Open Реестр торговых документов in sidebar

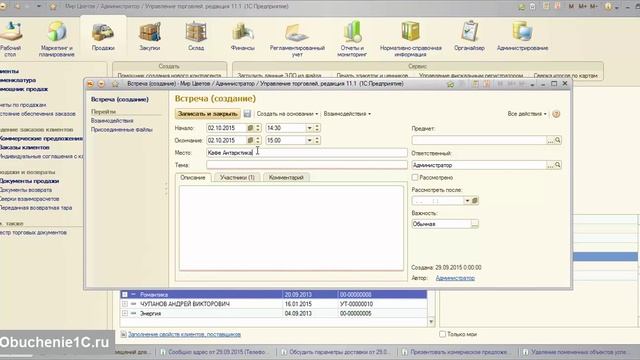(x=33, y=232)
